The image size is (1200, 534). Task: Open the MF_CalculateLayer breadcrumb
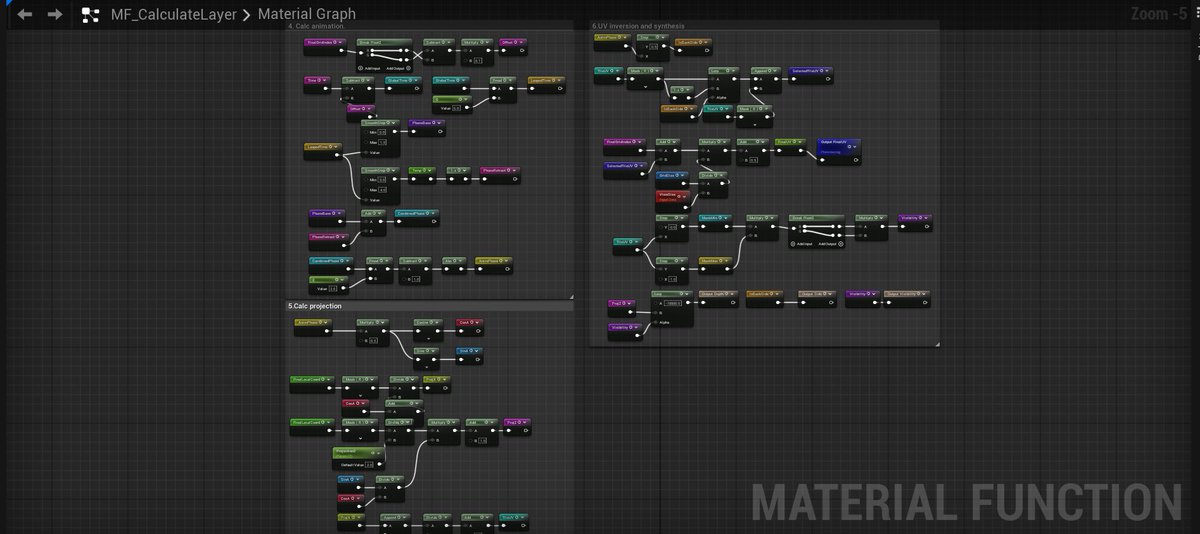click(172, 15)
